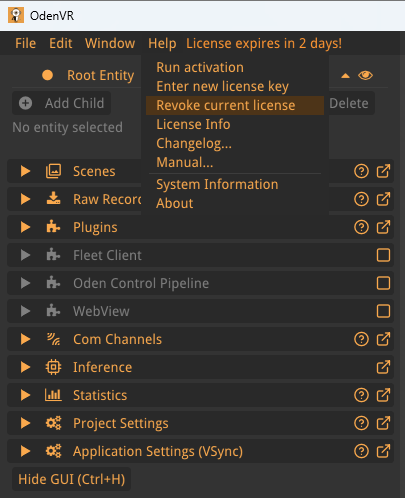Open help for Com Channels
The width and height of the screenshot is (405, 498).
361,339
